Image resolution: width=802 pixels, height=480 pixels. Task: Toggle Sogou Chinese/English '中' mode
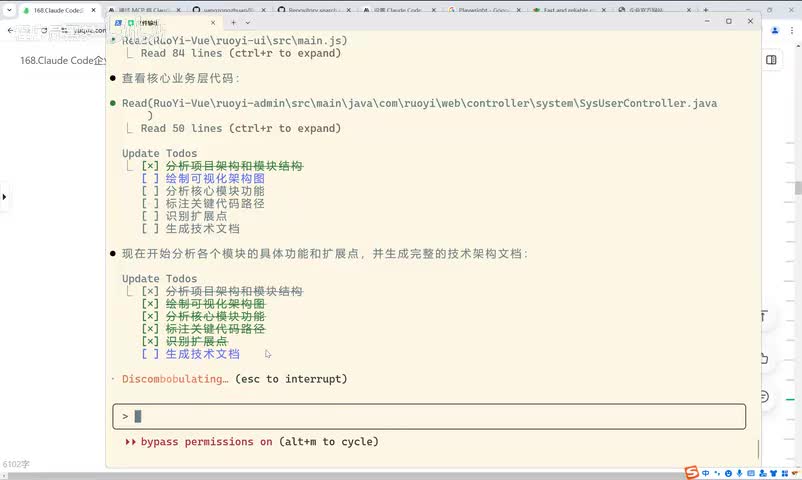[x=706, y=473]
